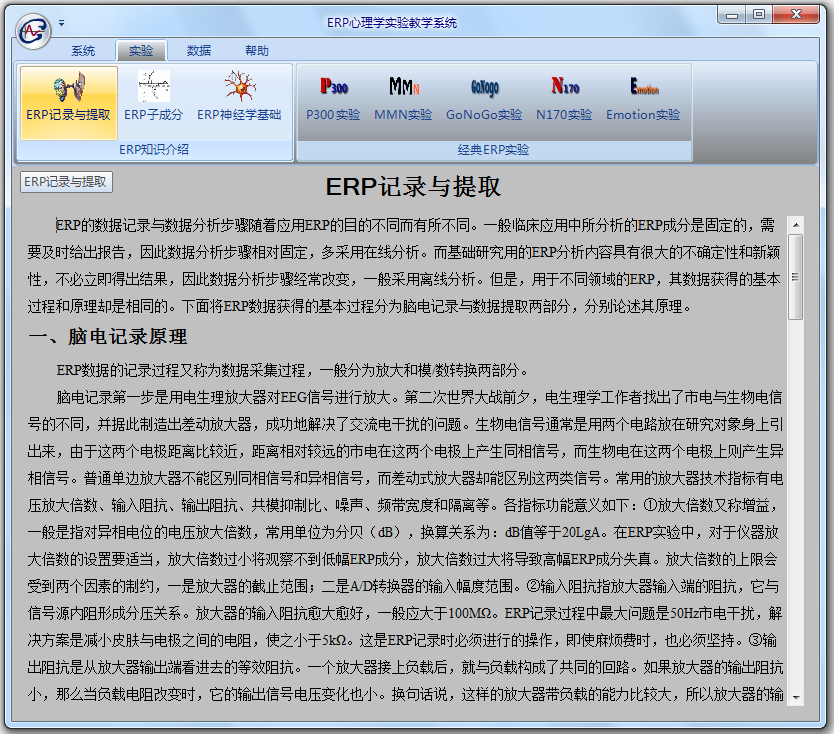This screenshot has height=734, width=834.
Task: Click the round application logo button
Action: 33,32
